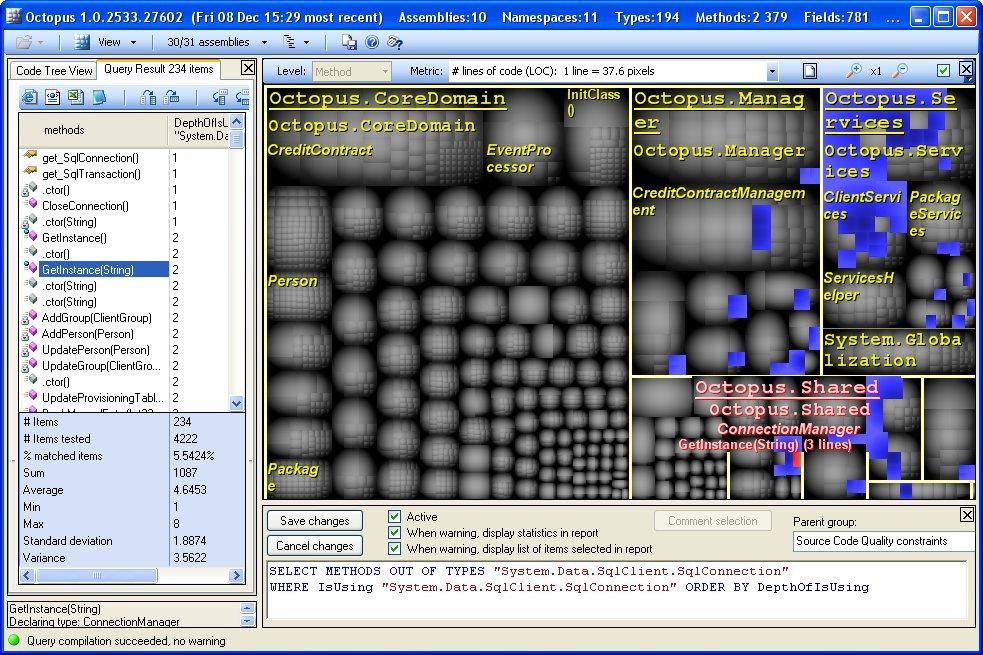Close the treemap panel with X
This screenshot has width=983, height=655.
[966, 69]
